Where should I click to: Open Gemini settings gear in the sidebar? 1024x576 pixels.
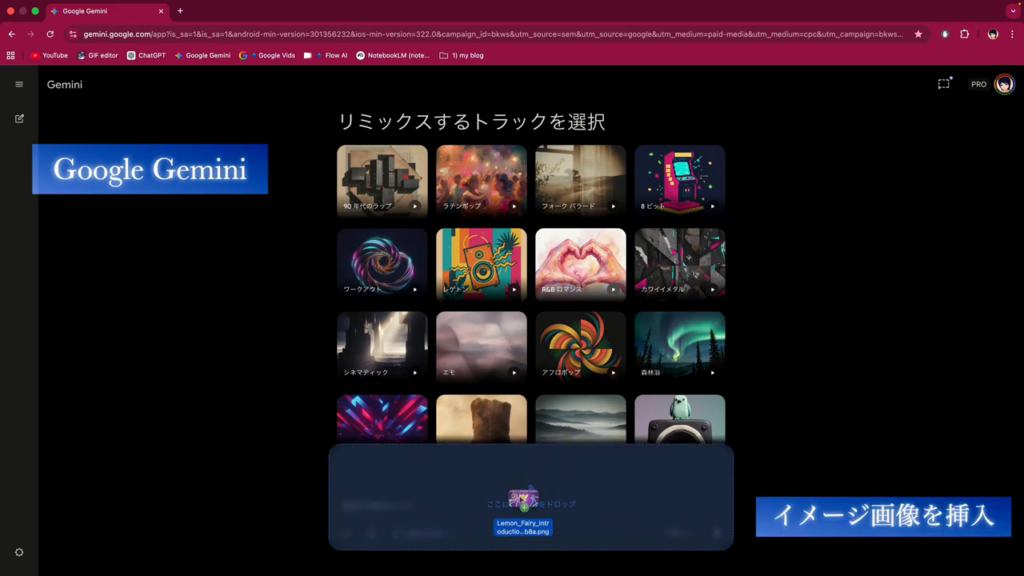pos(19,552)
